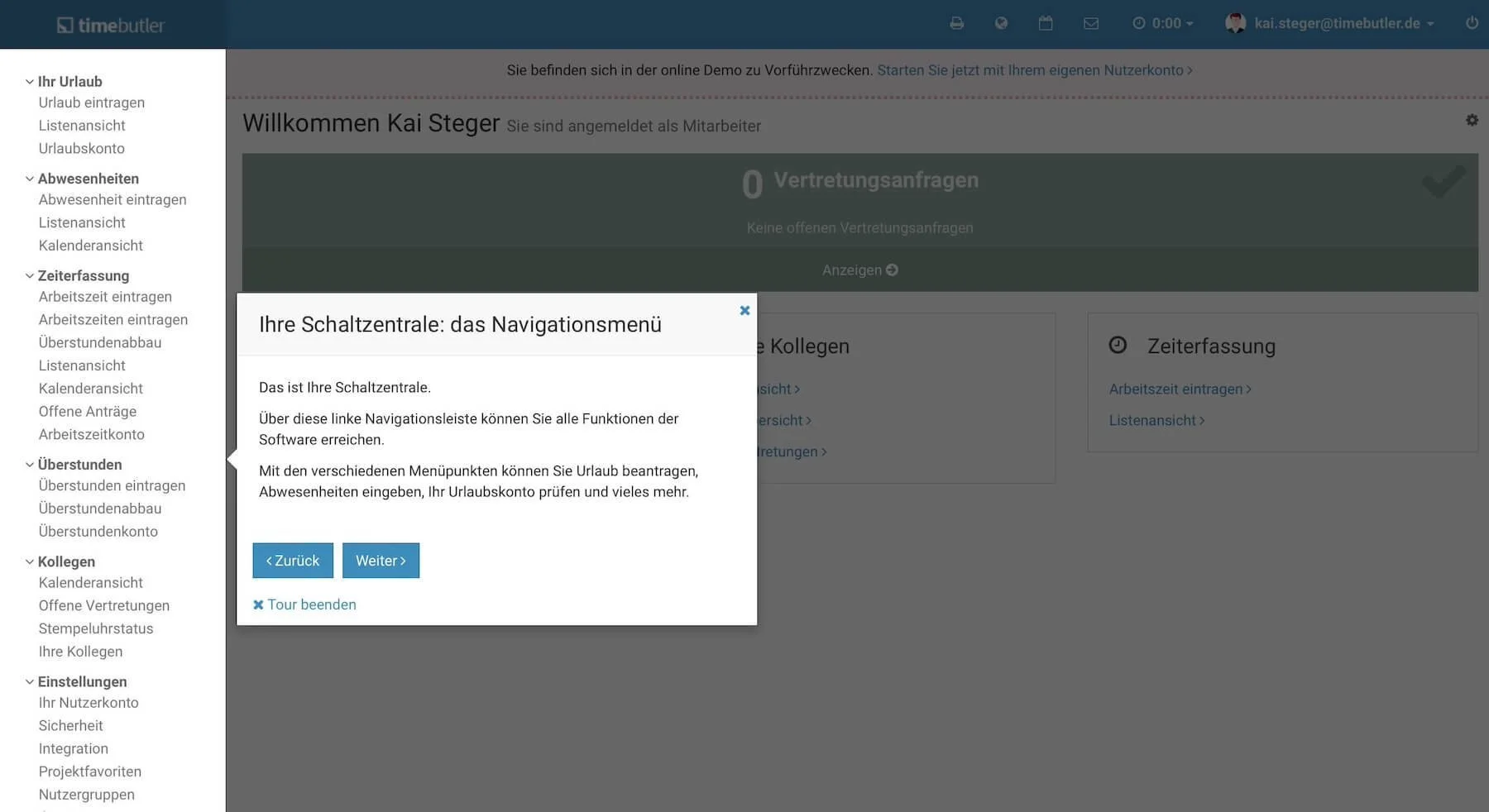Open Arbeitszeitkonto
This screenshot has height=812, width=1489.
[x=92, y=434]
